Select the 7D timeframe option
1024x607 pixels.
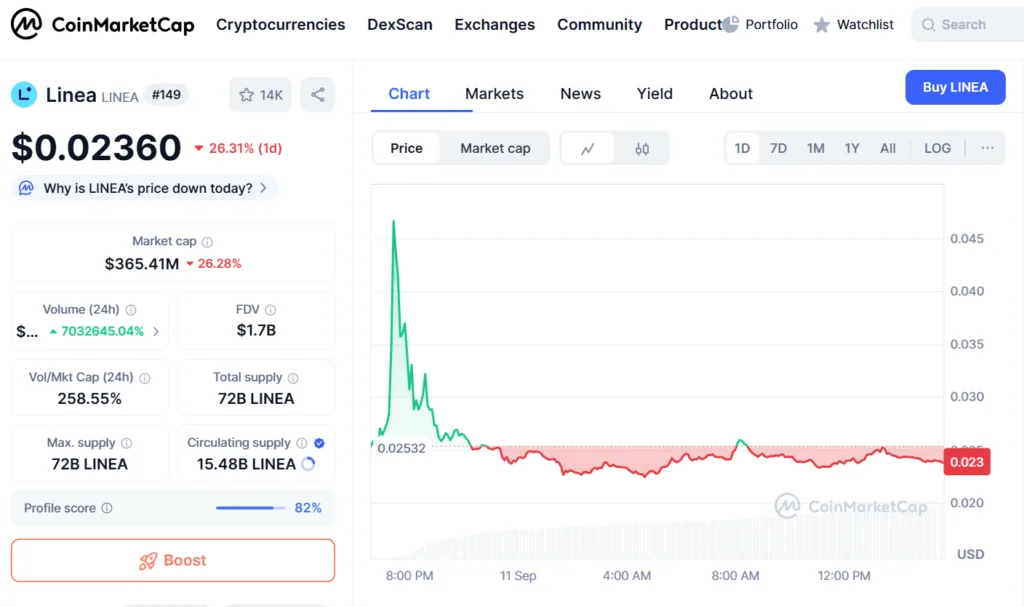point(778,147)
